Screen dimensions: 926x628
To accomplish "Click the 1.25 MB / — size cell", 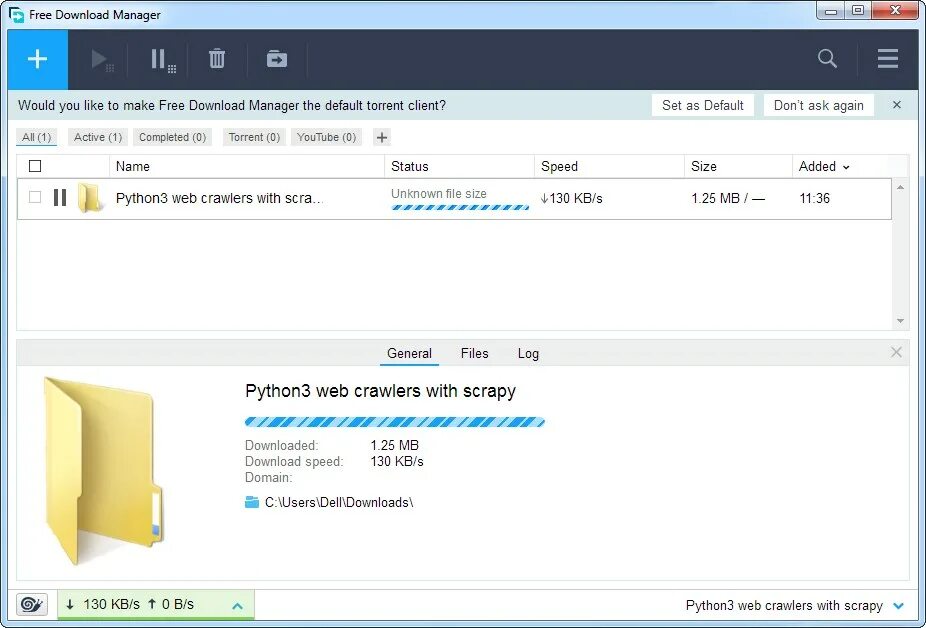I will click(728, 199).
